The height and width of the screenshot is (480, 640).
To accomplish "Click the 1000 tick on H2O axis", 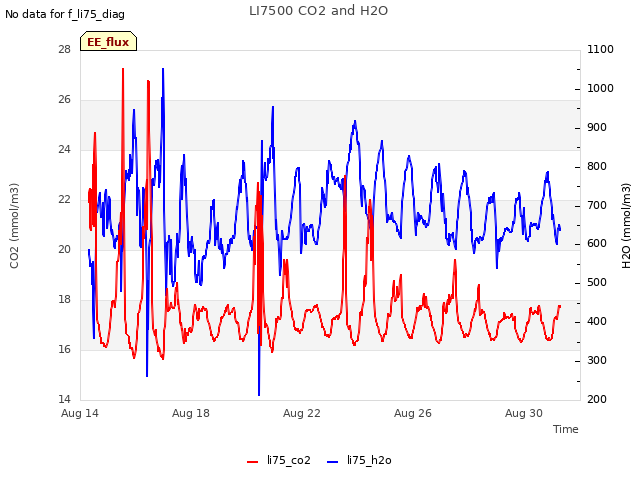I will (600, 89).
